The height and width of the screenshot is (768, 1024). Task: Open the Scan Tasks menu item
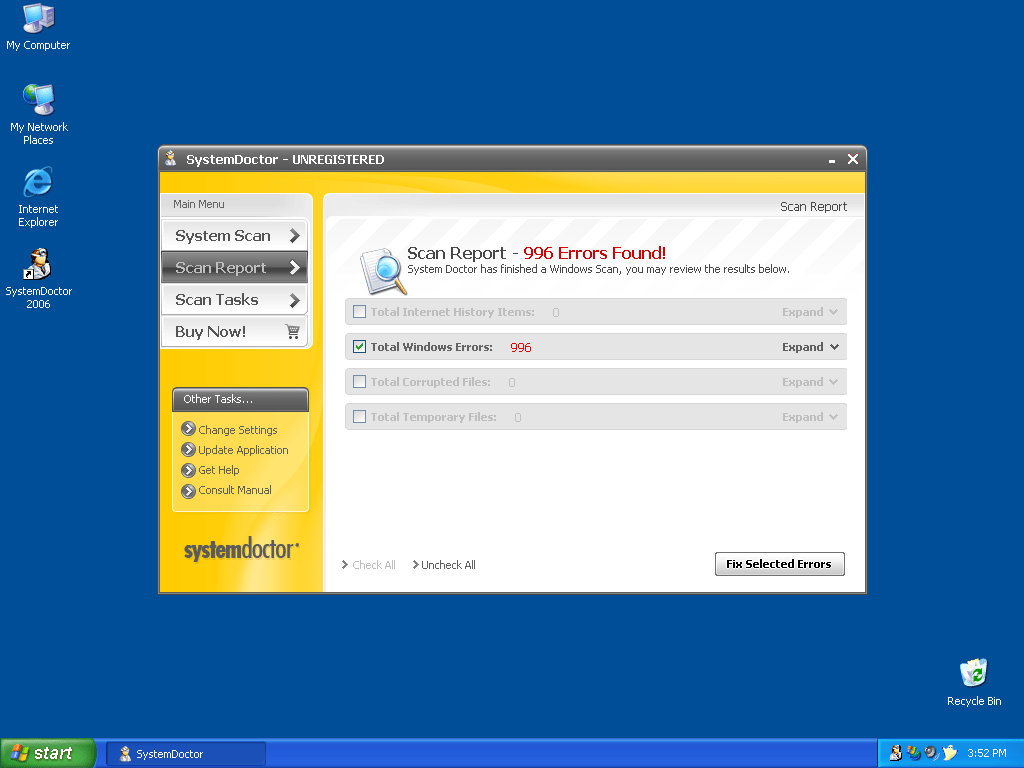pos(234,300)
